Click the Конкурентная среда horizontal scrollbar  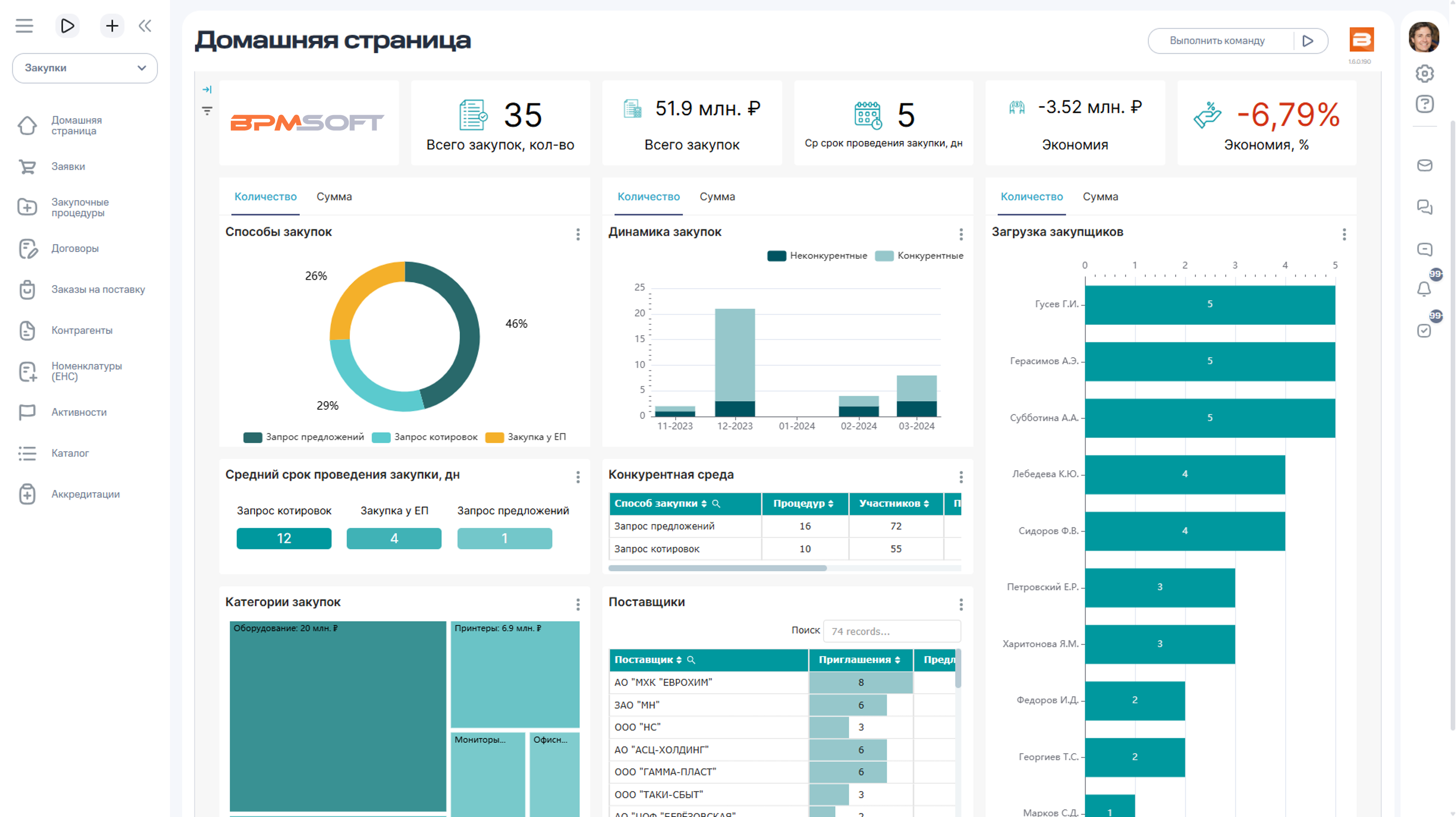[717, 568]
